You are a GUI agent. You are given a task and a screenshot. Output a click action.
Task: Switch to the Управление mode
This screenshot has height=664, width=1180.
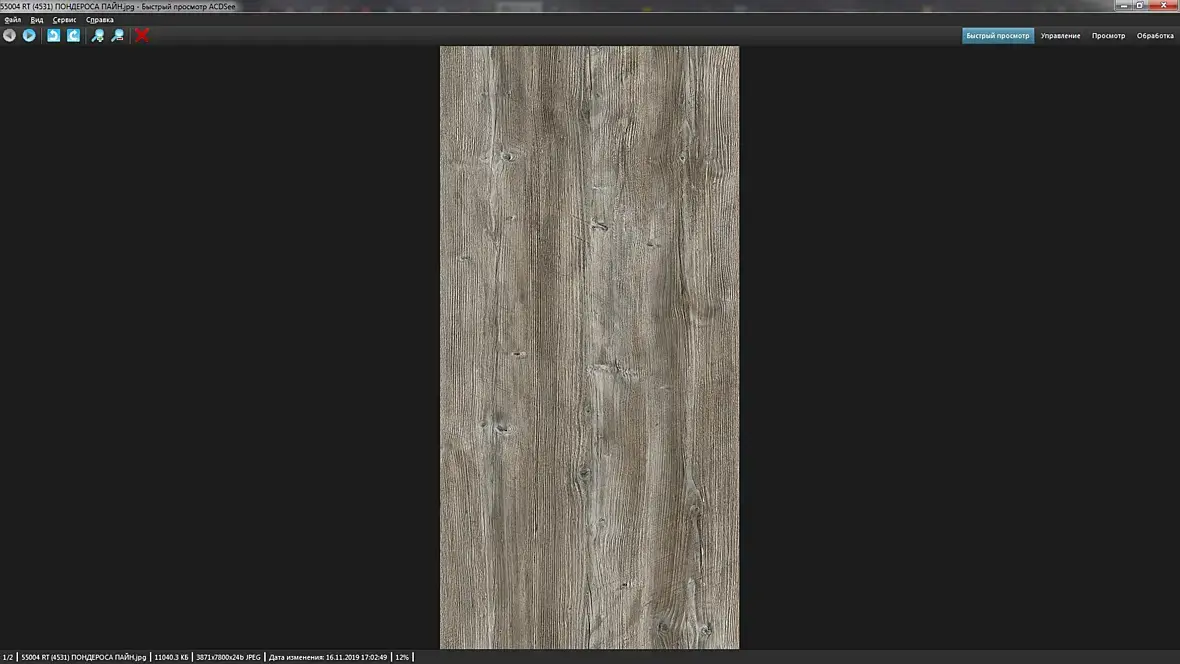point(1060,35)
